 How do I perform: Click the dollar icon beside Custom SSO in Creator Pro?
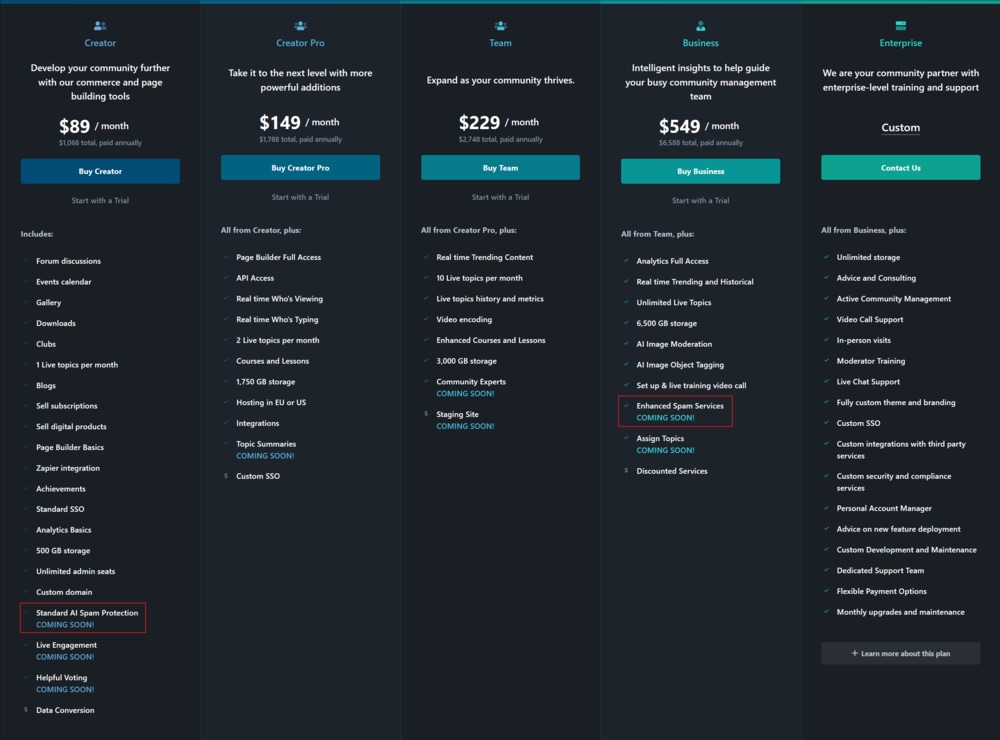tap(226, 476)
